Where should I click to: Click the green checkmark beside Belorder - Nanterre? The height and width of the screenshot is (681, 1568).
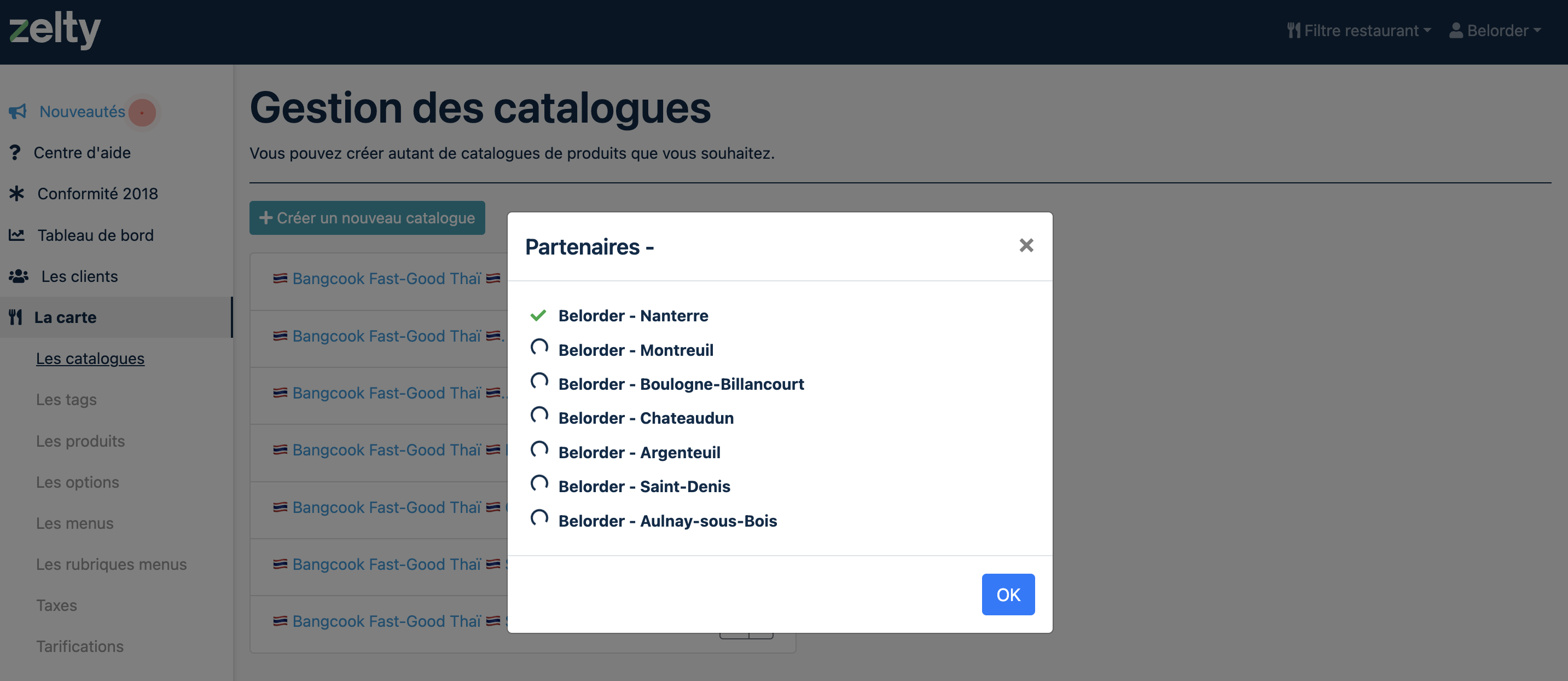point(538,315)
